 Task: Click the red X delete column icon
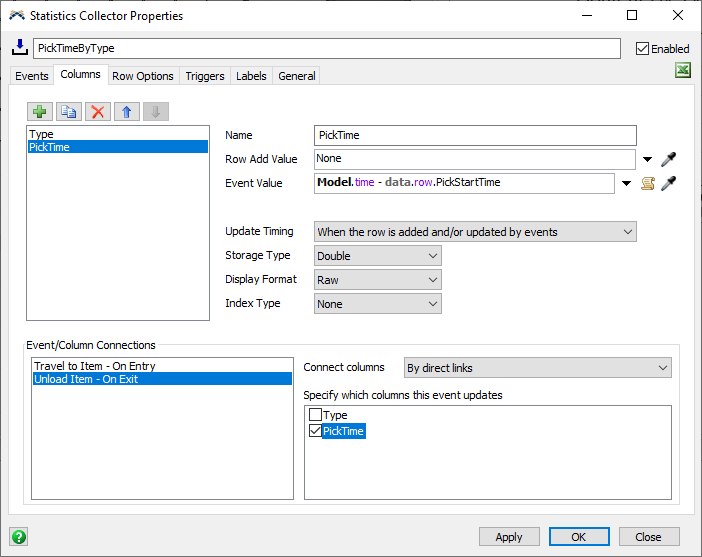[98, 112]
